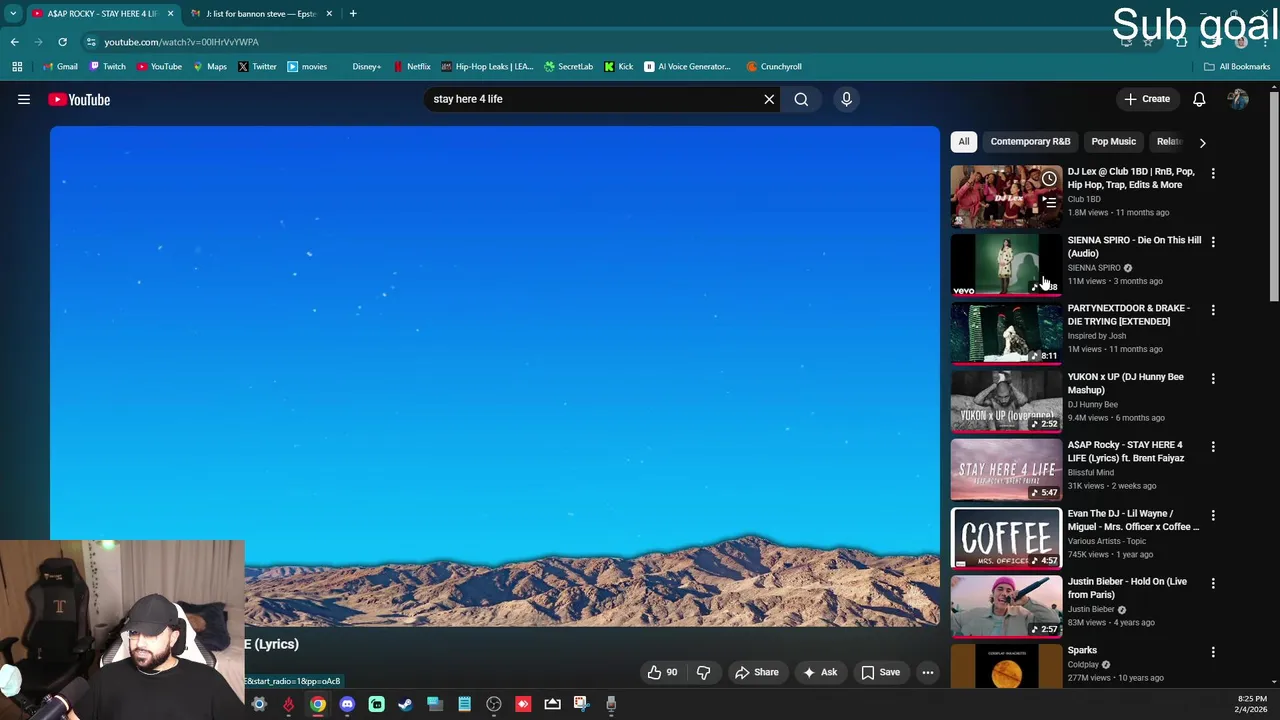View site information icon in address bar
Image resolution: width=1280 pixels, height=720 pixels.
pos(91,42)
